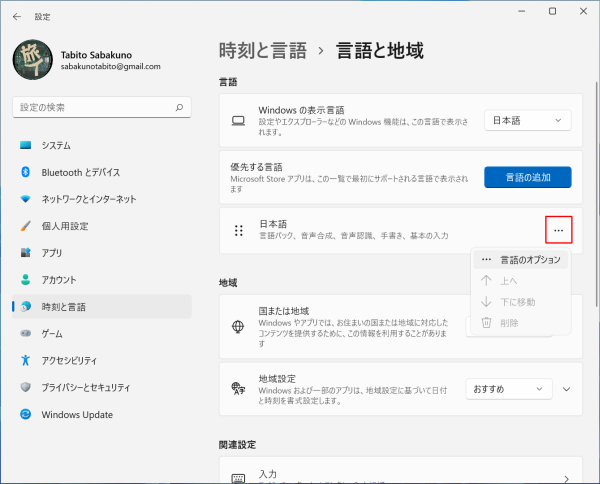Click the three-dot more button for 日本語
Screen dimensions: 600x484
pyautogui.click(x=558, y=230)
